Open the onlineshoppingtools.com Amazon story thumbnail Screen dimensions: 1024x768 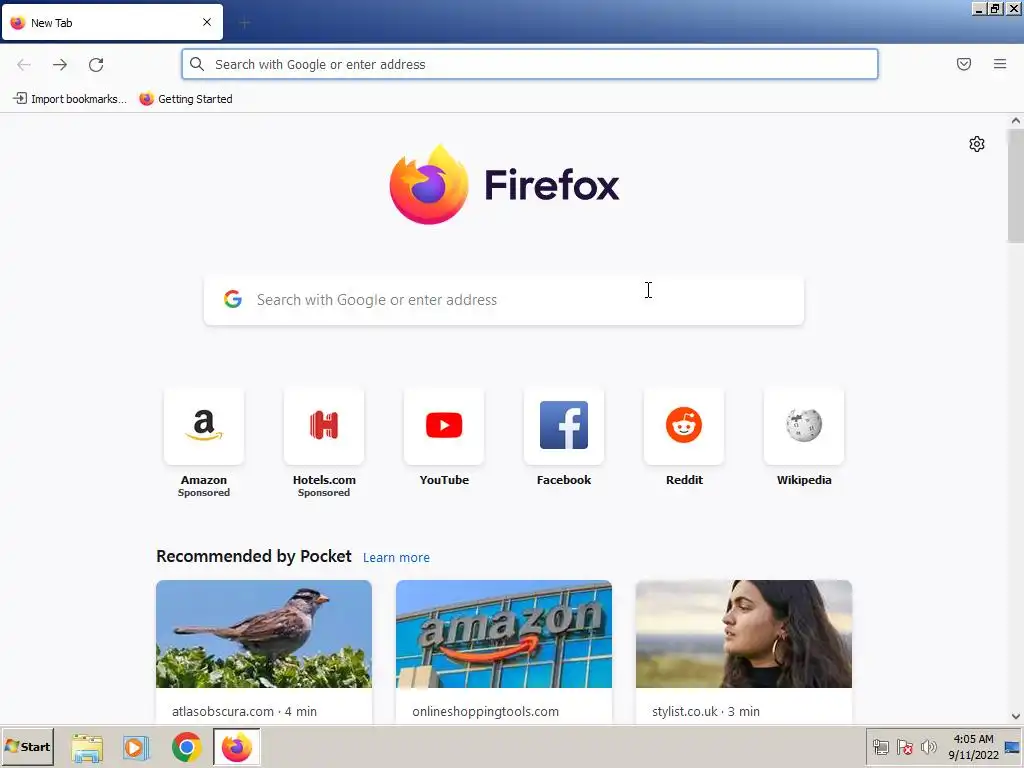(504, 633)
